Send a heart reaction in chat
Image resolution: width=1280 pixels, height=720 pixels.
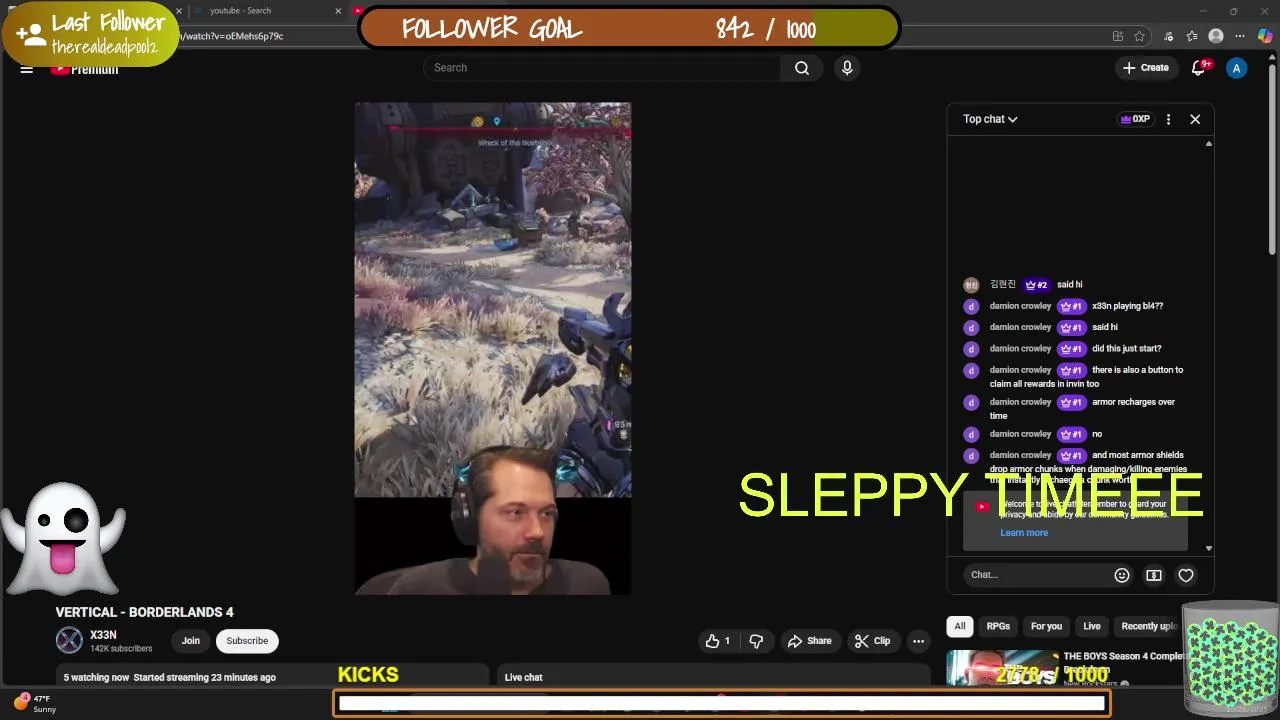pos(1186,575)
